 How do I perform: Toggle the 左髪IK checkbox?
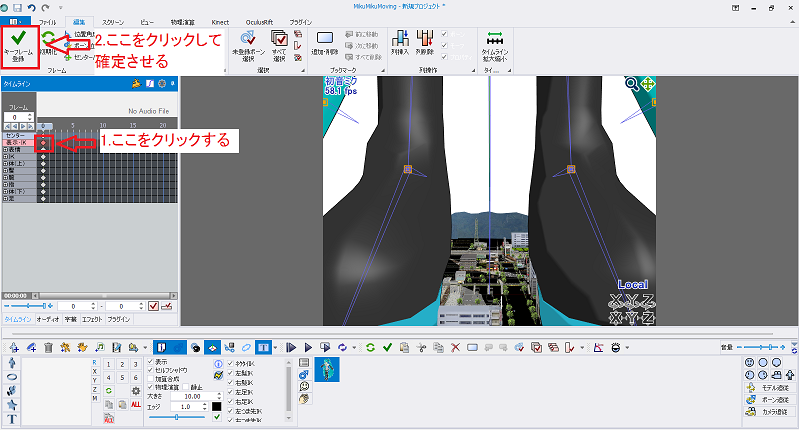tap(230, 373)
